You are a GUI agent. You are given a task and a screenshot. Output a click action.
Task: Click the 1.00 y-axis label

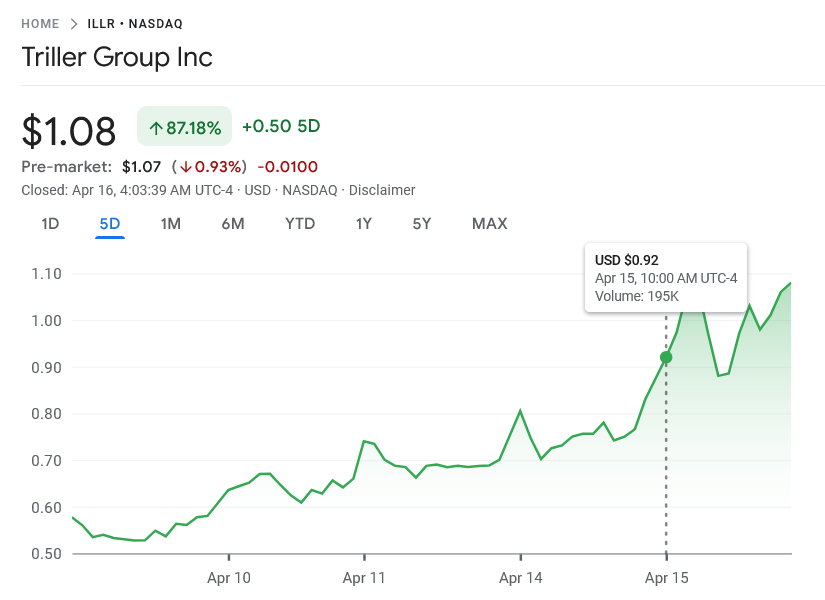coord(46,321)
